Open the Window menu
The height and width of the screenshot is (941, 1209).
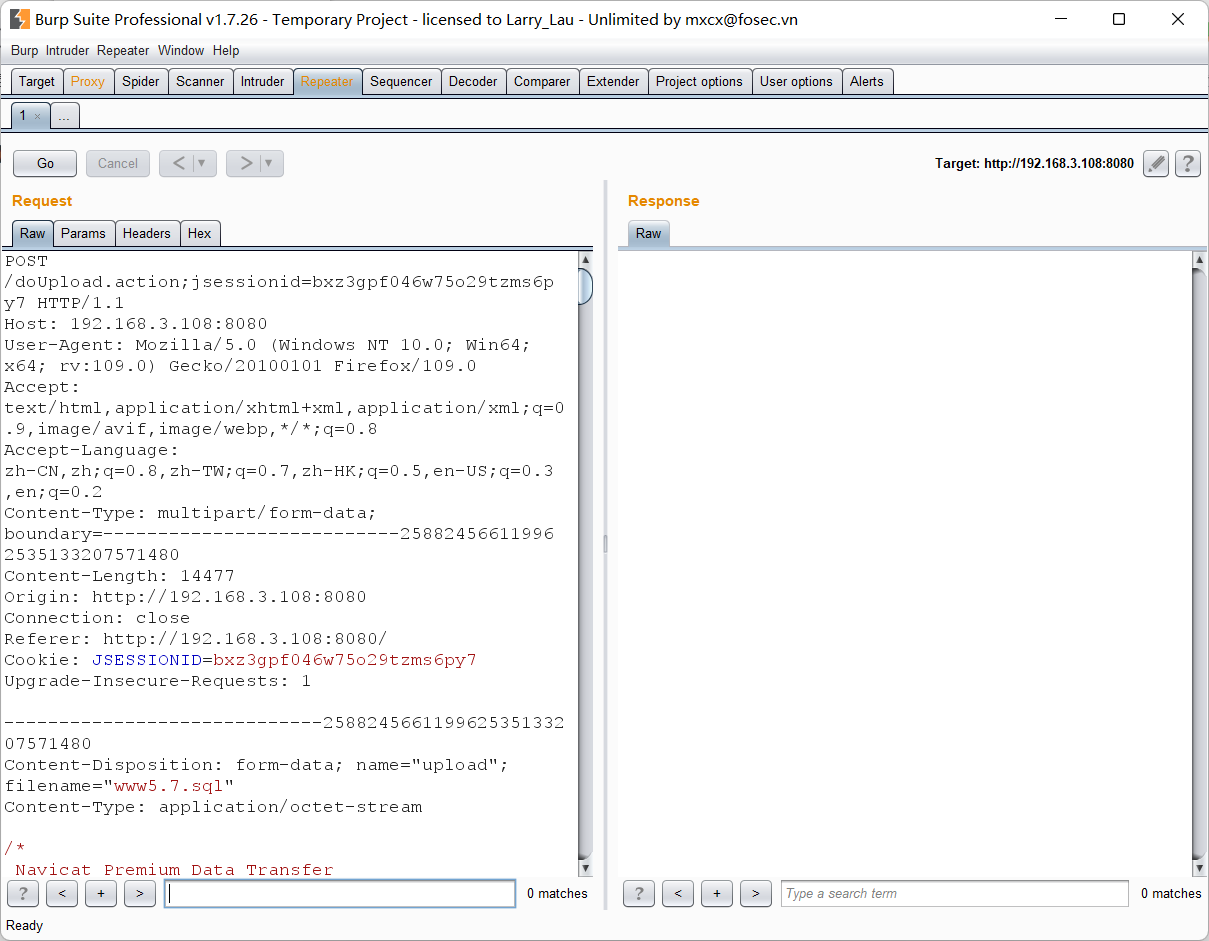coord(181,50)
